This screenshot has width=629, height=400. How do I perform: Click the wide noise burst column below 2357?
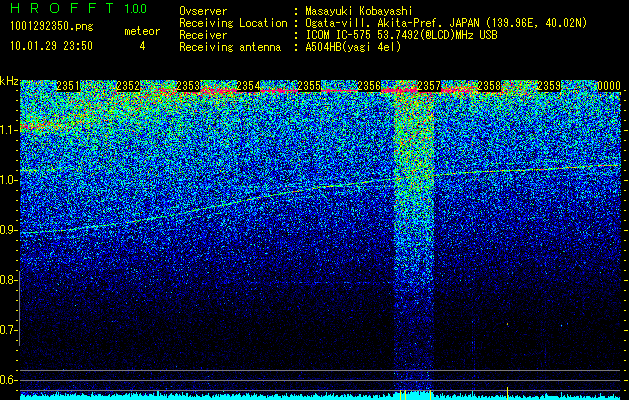point(414,241)
